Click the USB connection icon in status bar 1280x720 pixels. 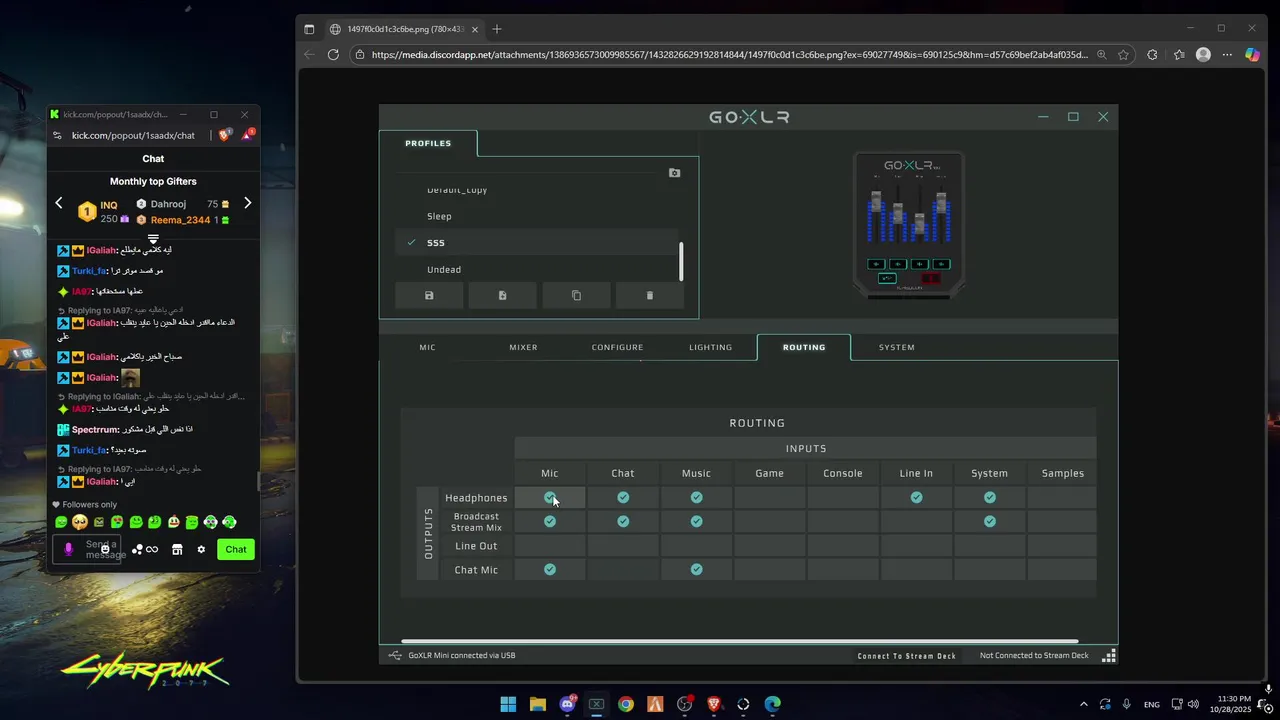point(394,656)
